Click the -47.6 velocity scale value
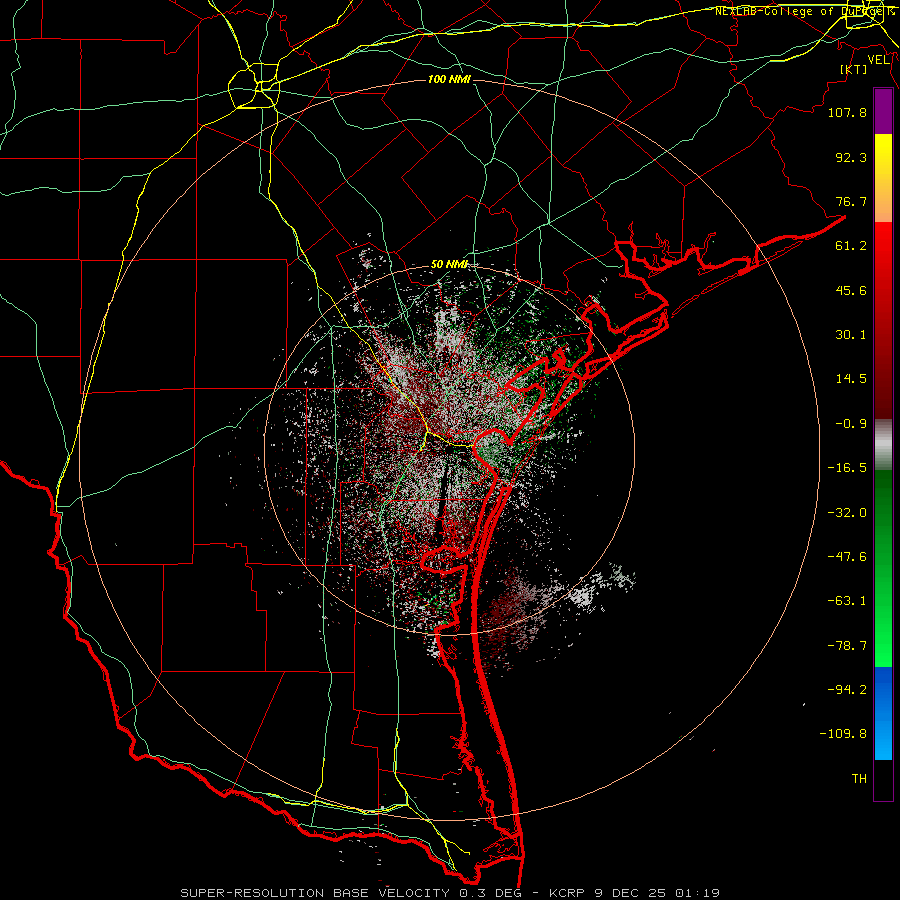 (x=847, y=557)
